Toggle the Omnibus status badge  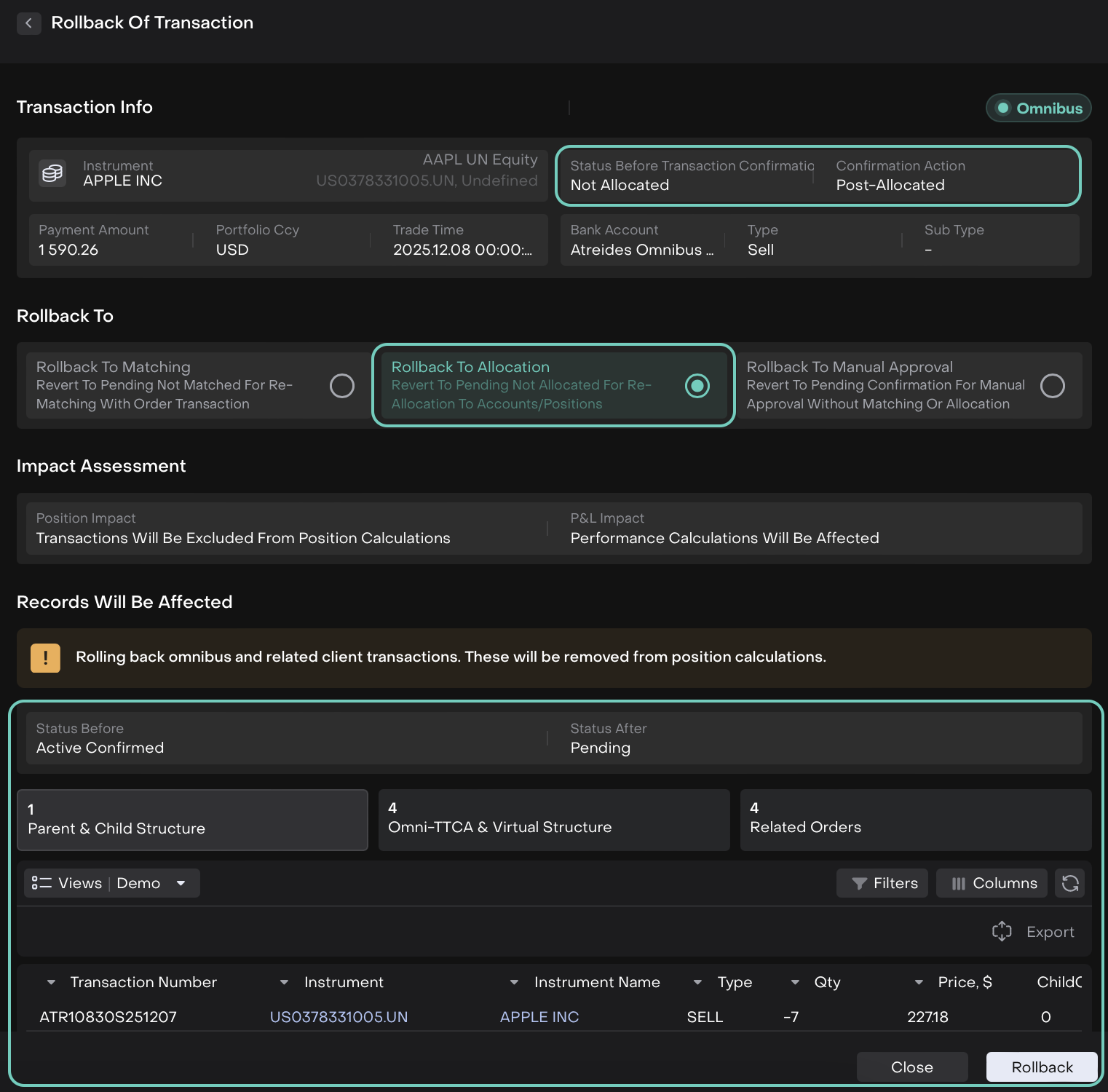1038,108
